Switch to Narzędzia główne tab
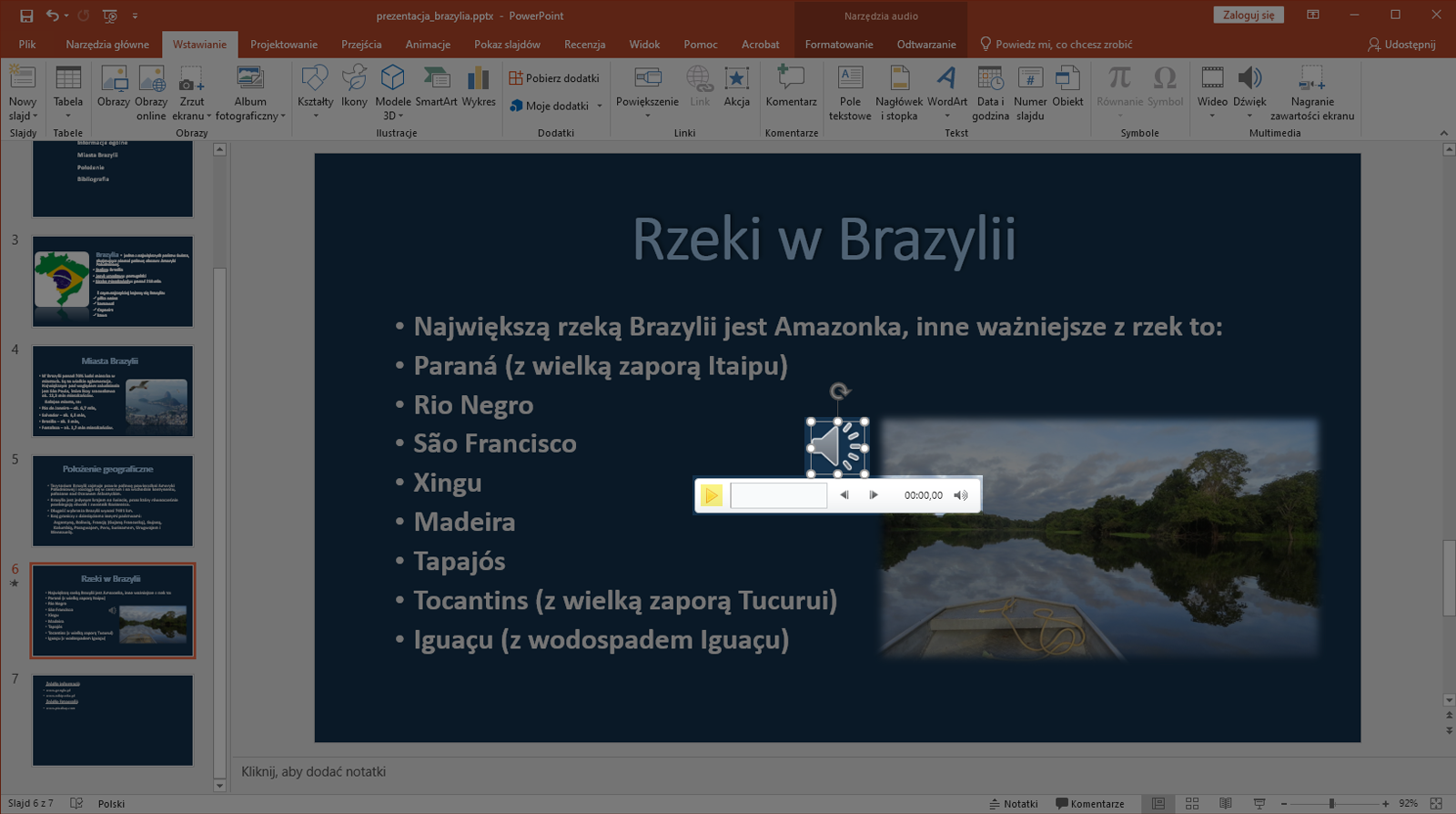 coord(107,44)
